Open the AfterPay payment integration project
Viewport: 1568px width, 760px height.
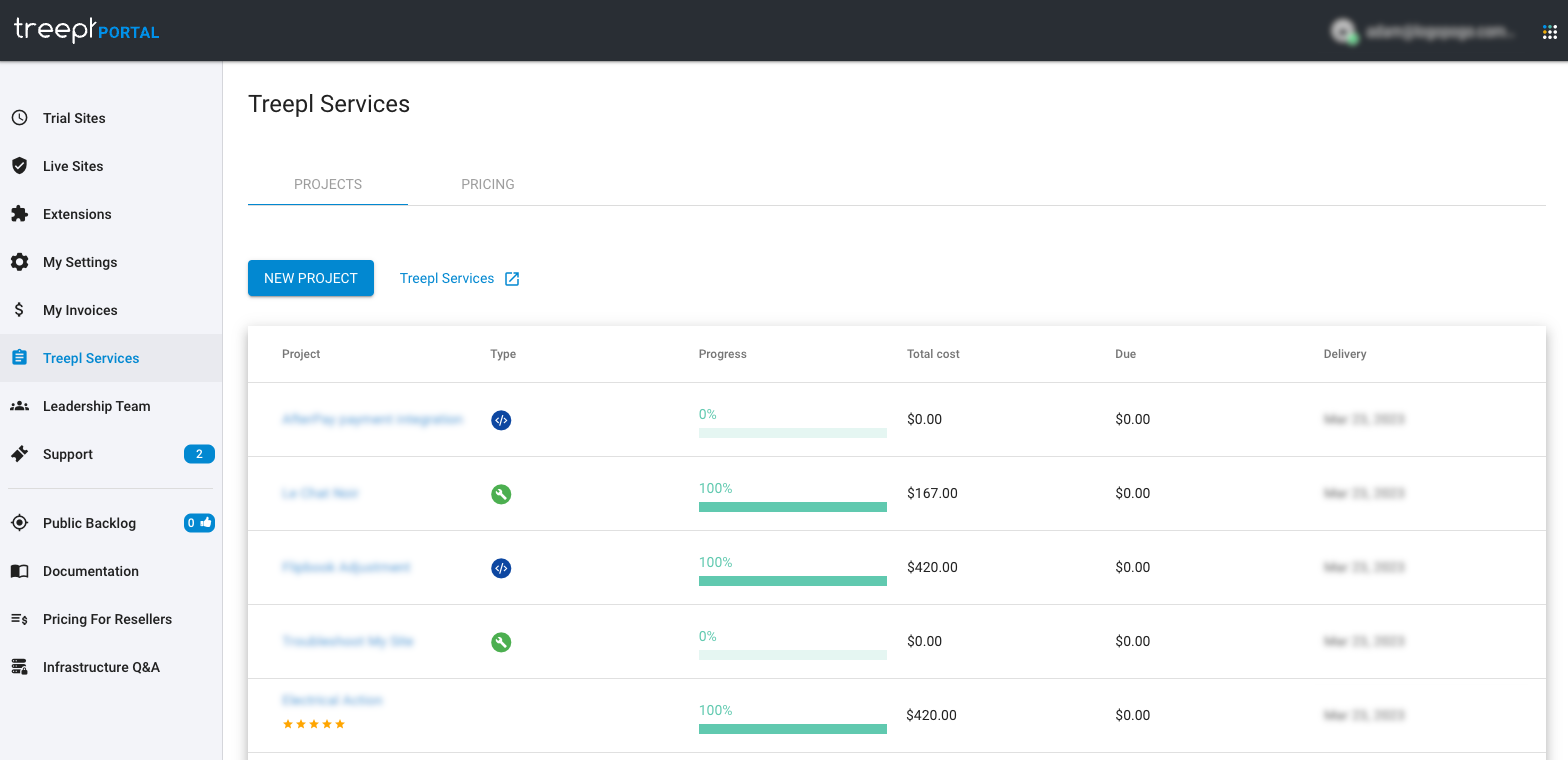[x=373, y=419]
